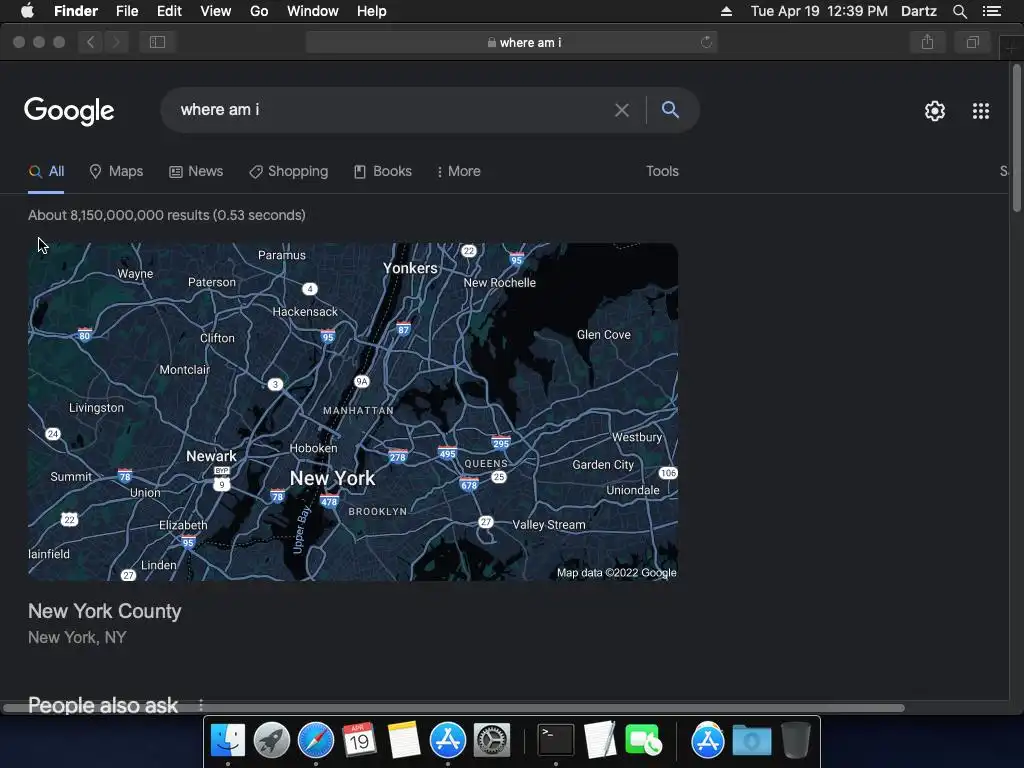
Task: Select the All results tab
Action: pyautogui.click(x=46, y=172)
